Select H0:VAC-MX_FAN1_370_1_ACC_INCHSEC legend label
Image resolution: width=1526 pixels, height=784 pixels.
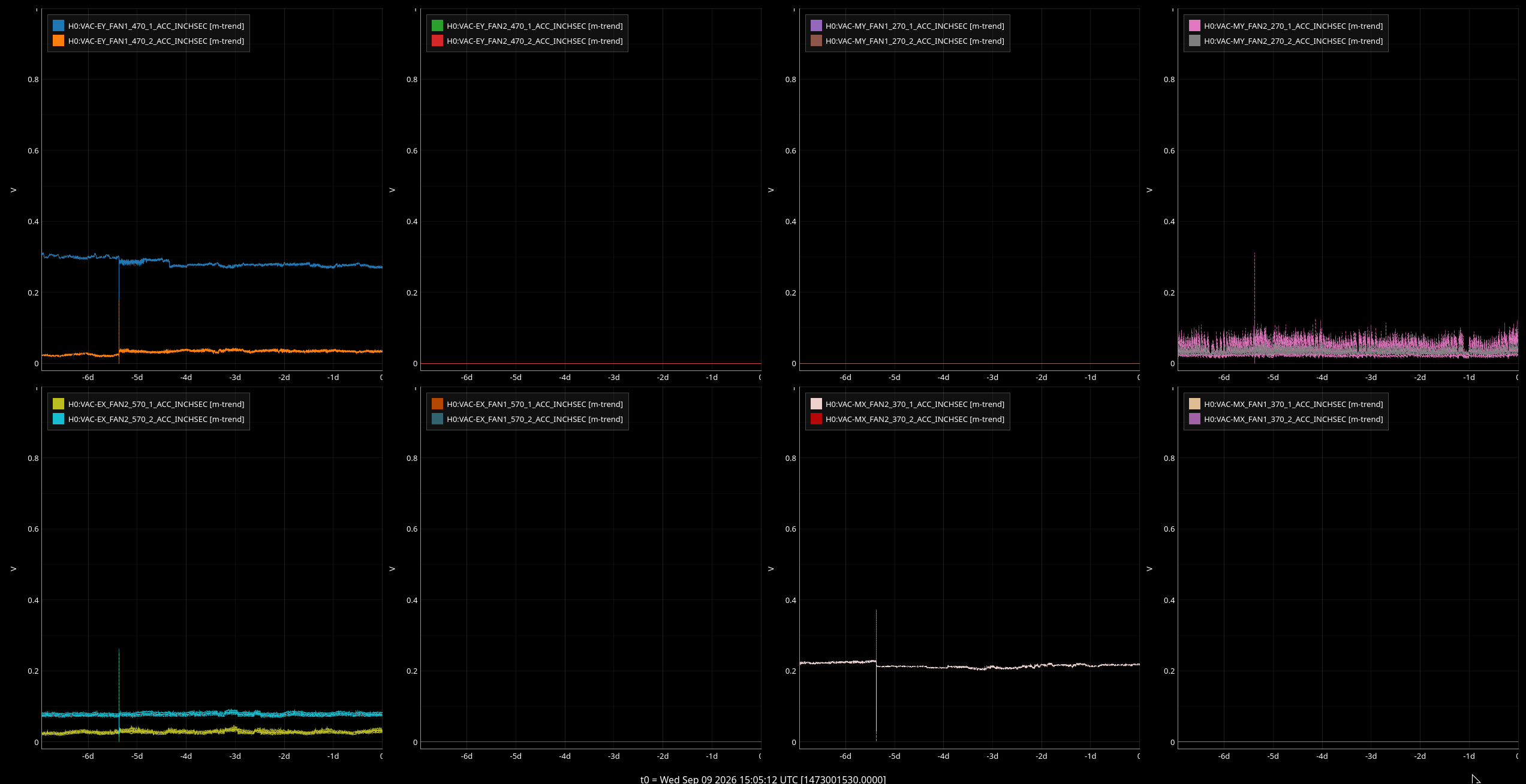point(1293,404)
